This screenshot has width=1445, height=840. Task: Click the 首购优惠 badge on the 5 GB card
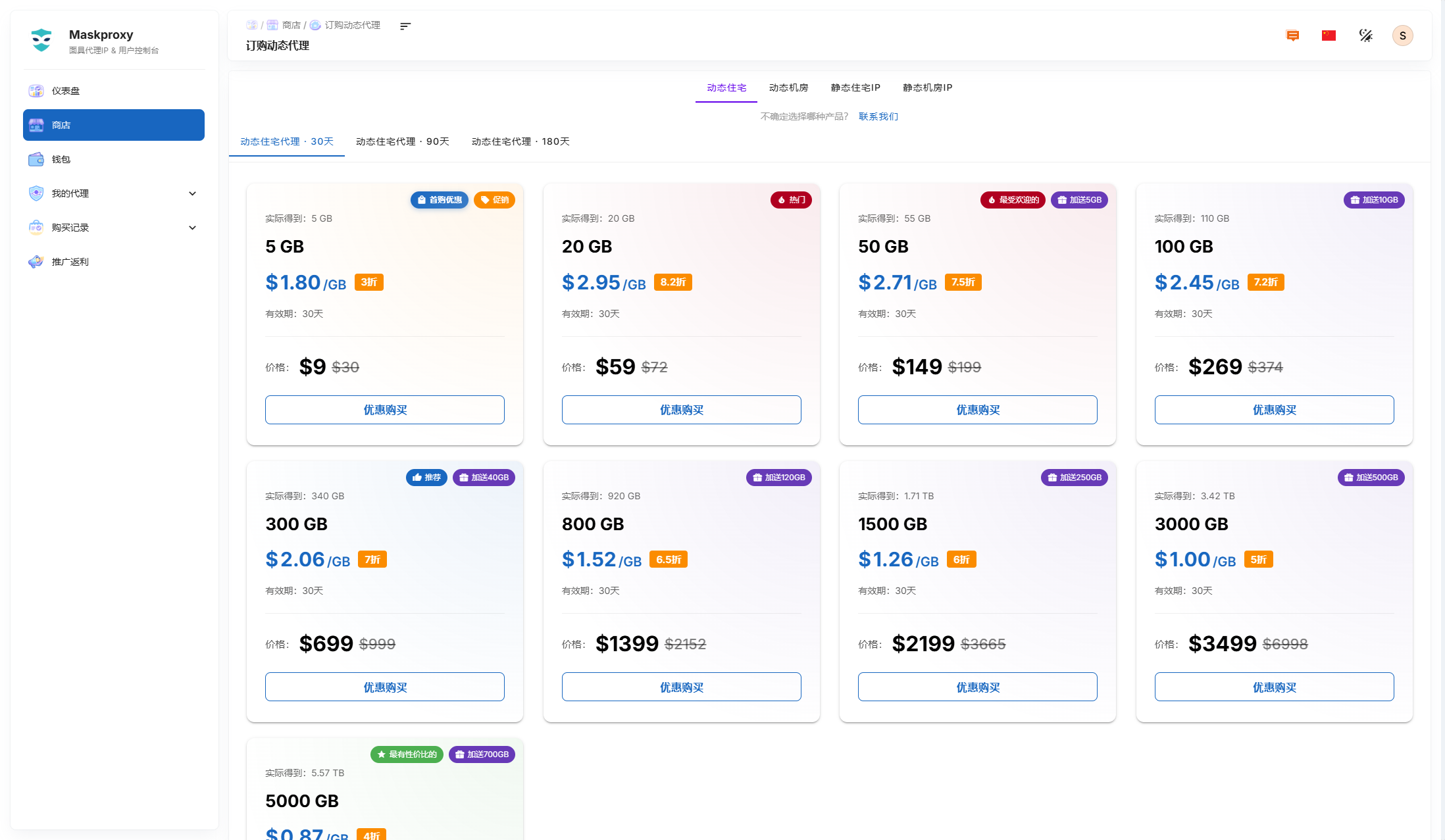(x=440, y=200)
